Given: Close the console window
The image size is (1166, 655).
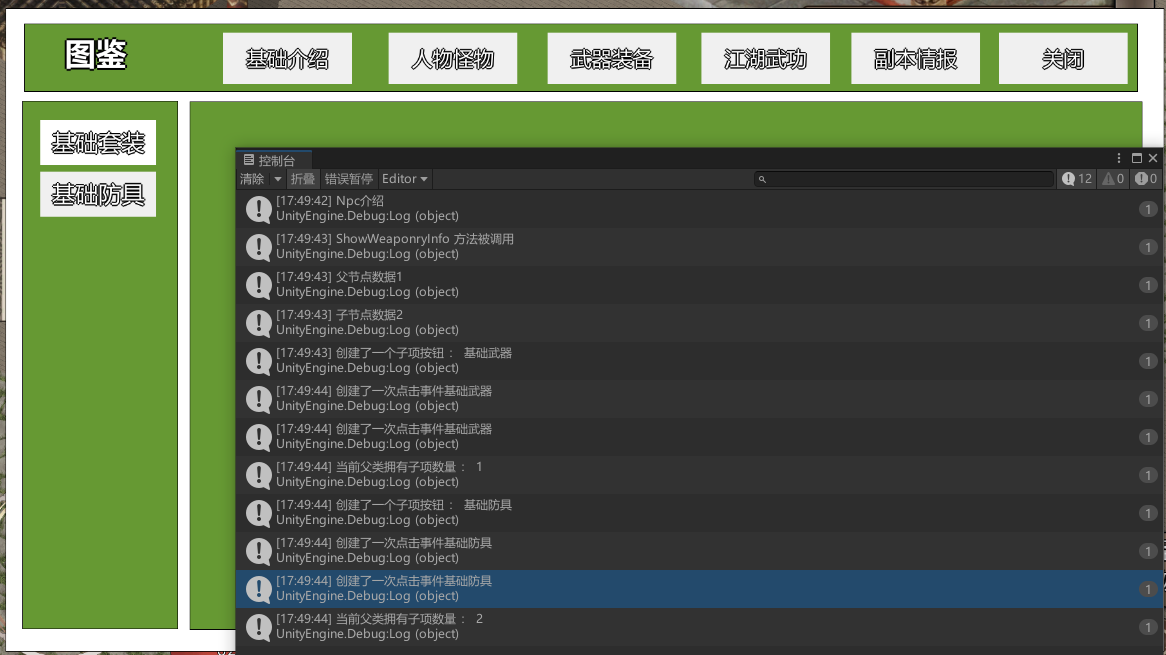Looking at the screenshot, I should [1153, 158].
